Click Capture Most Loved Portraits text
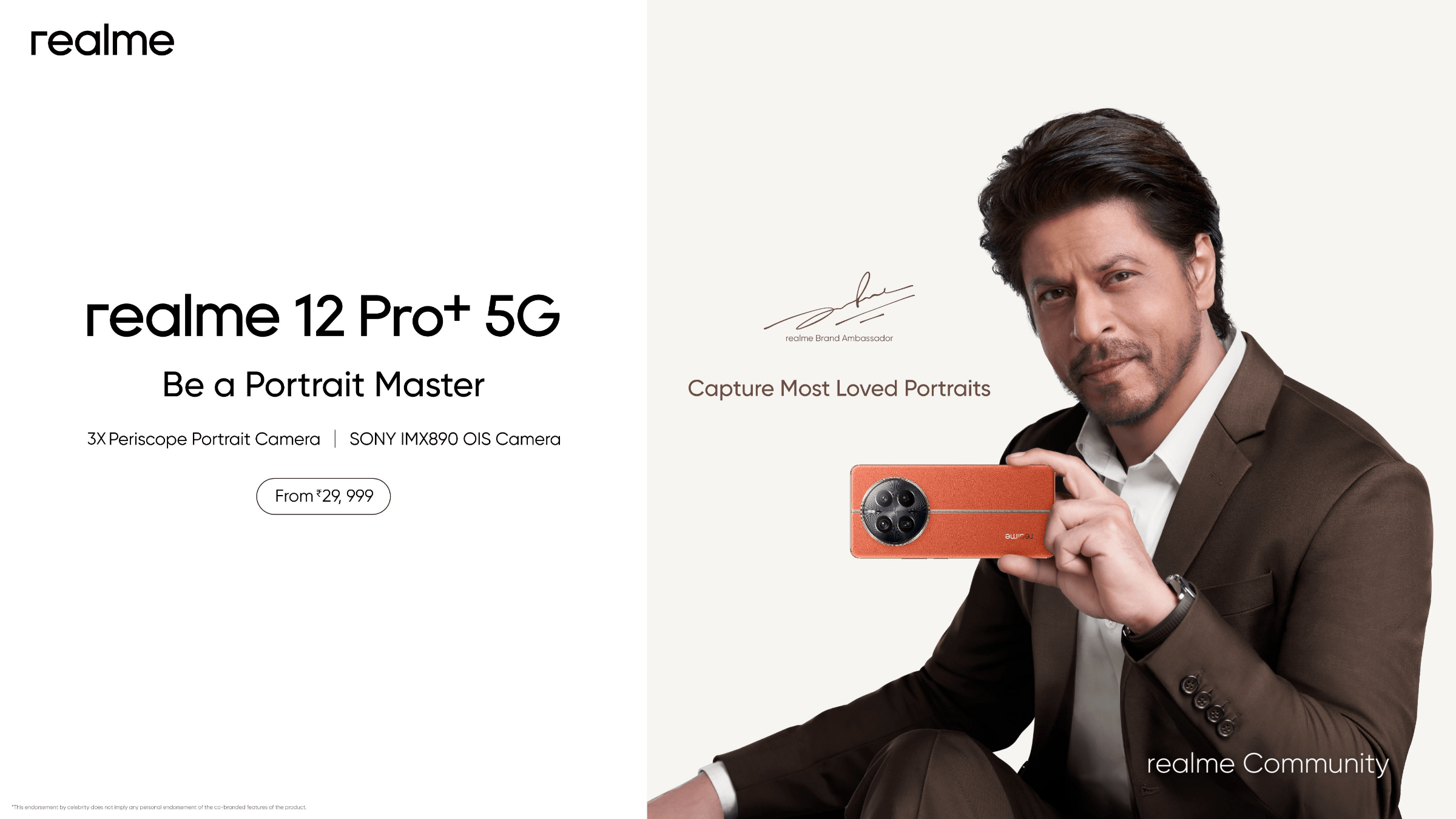 point(839,388)
